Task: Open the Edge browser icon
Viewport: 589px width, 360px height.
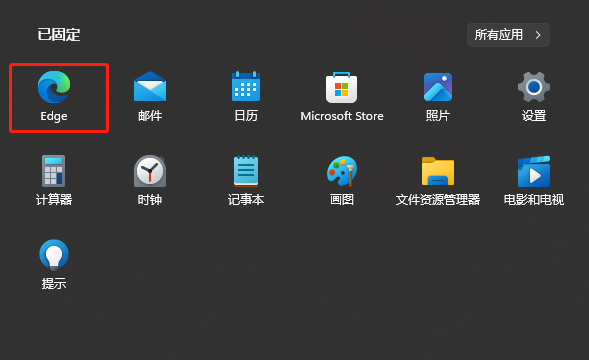Action: 54,87
